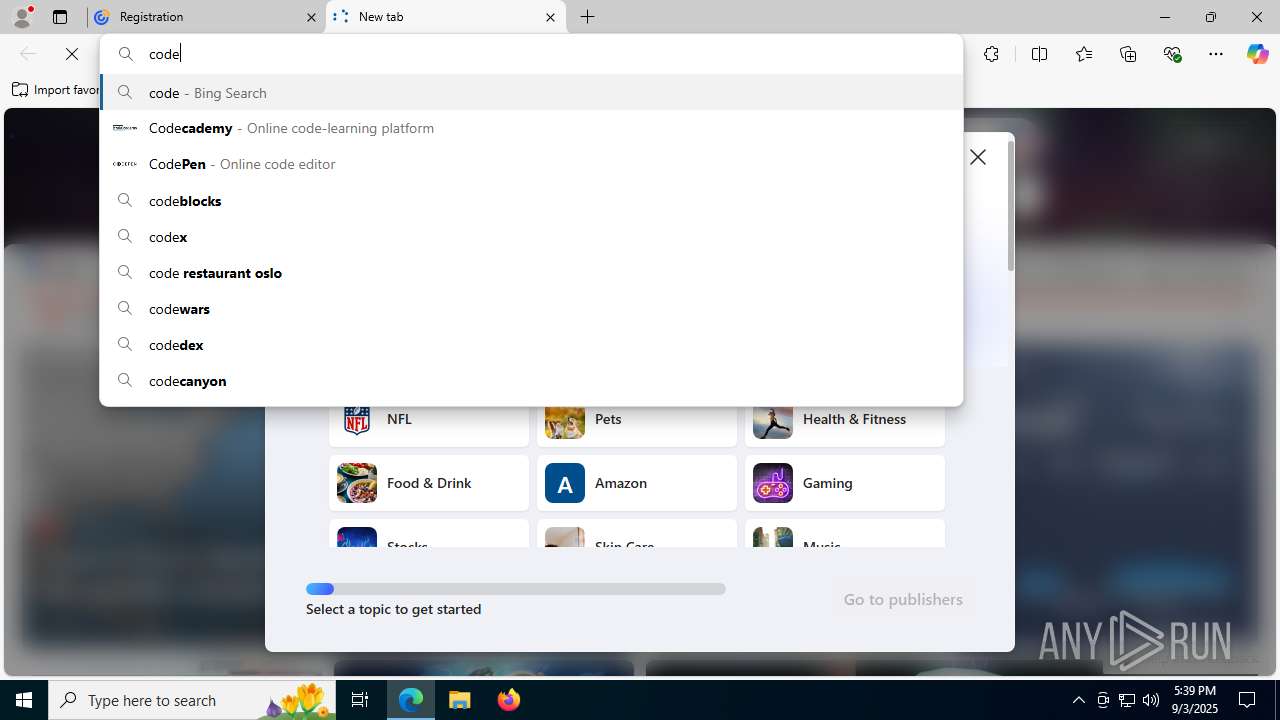Close the topic selection dialog

pos(978,157)
